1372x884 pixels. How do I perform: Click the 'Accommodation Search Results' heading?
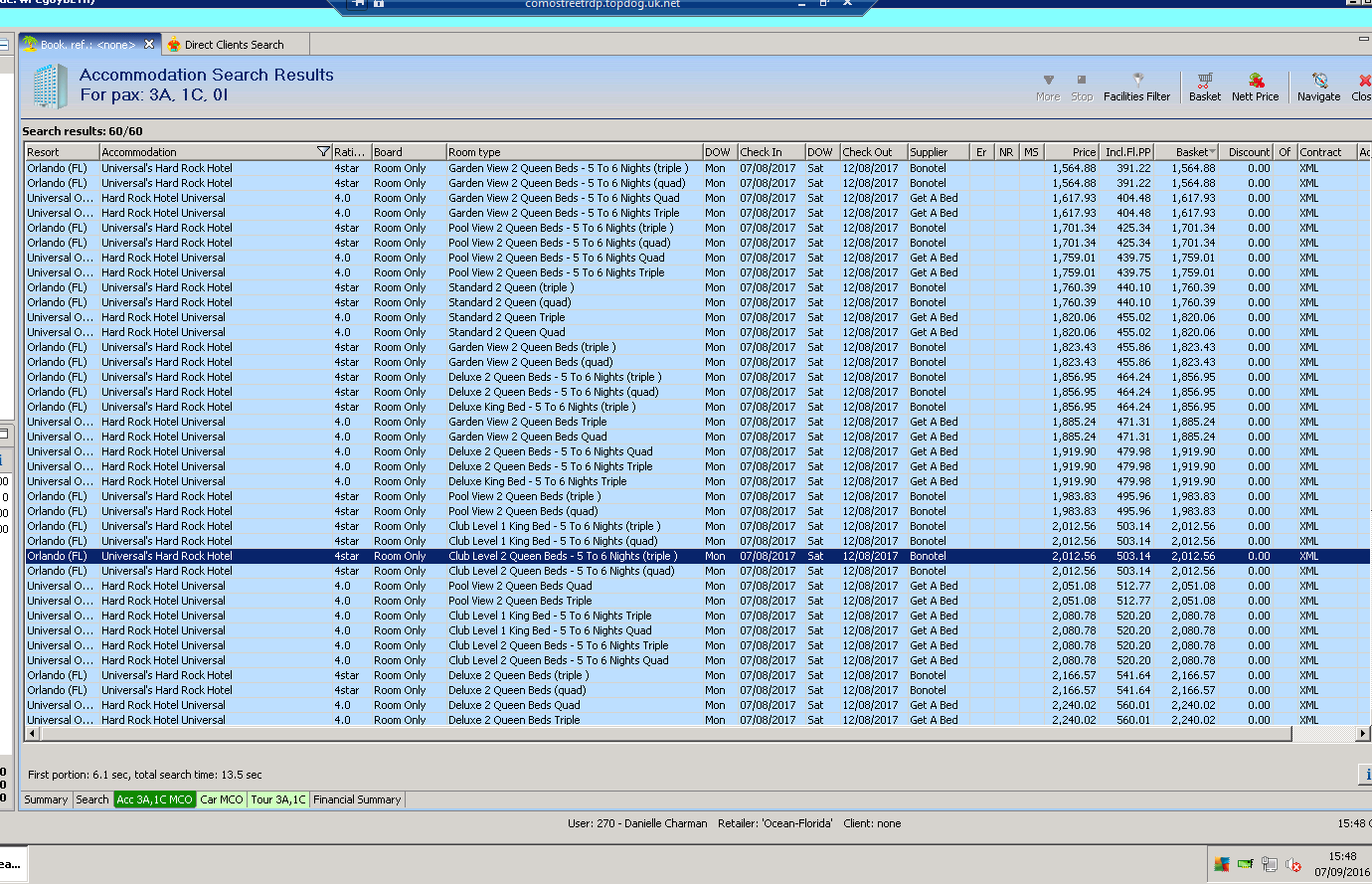pos(207,75)
